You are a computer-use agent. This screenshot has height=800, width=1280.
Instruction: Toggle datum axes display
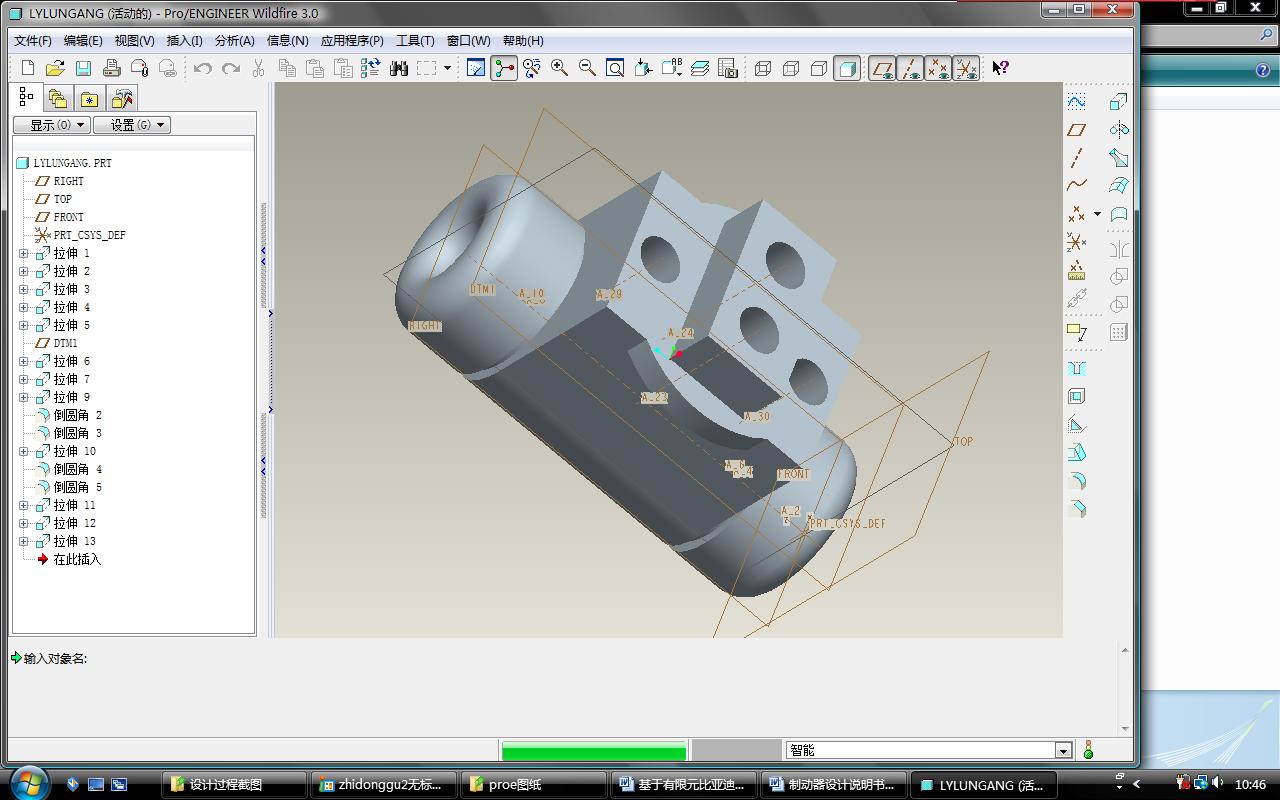point(909,68)
